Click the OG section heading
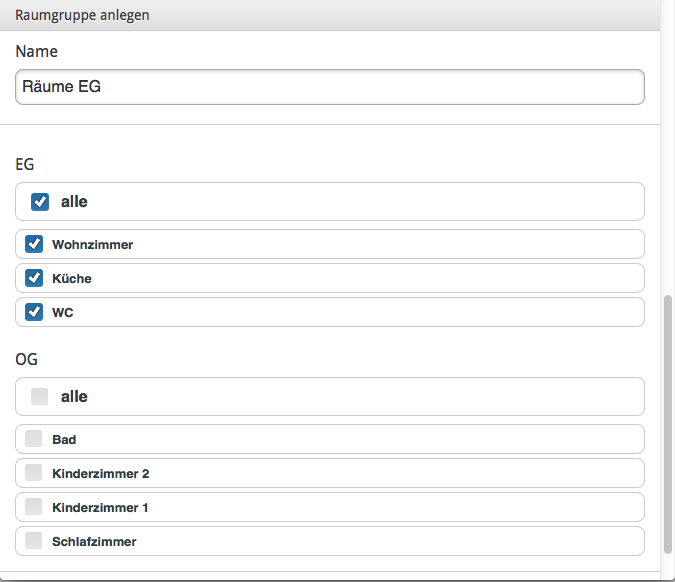The image size is (675, 582). pos(26,359)
